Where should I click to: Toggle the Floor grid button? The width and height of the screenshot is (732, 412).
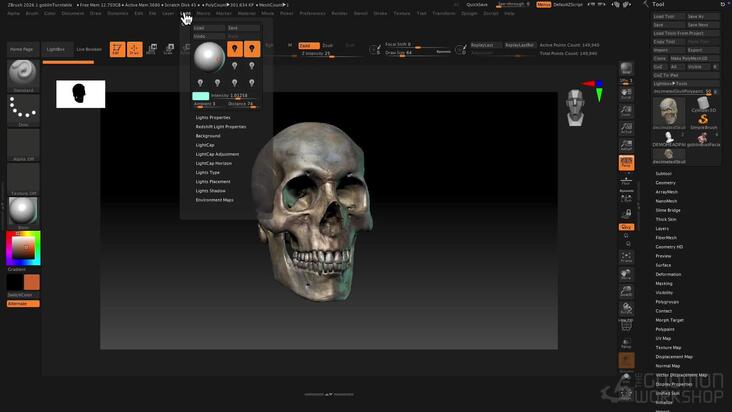626,180
